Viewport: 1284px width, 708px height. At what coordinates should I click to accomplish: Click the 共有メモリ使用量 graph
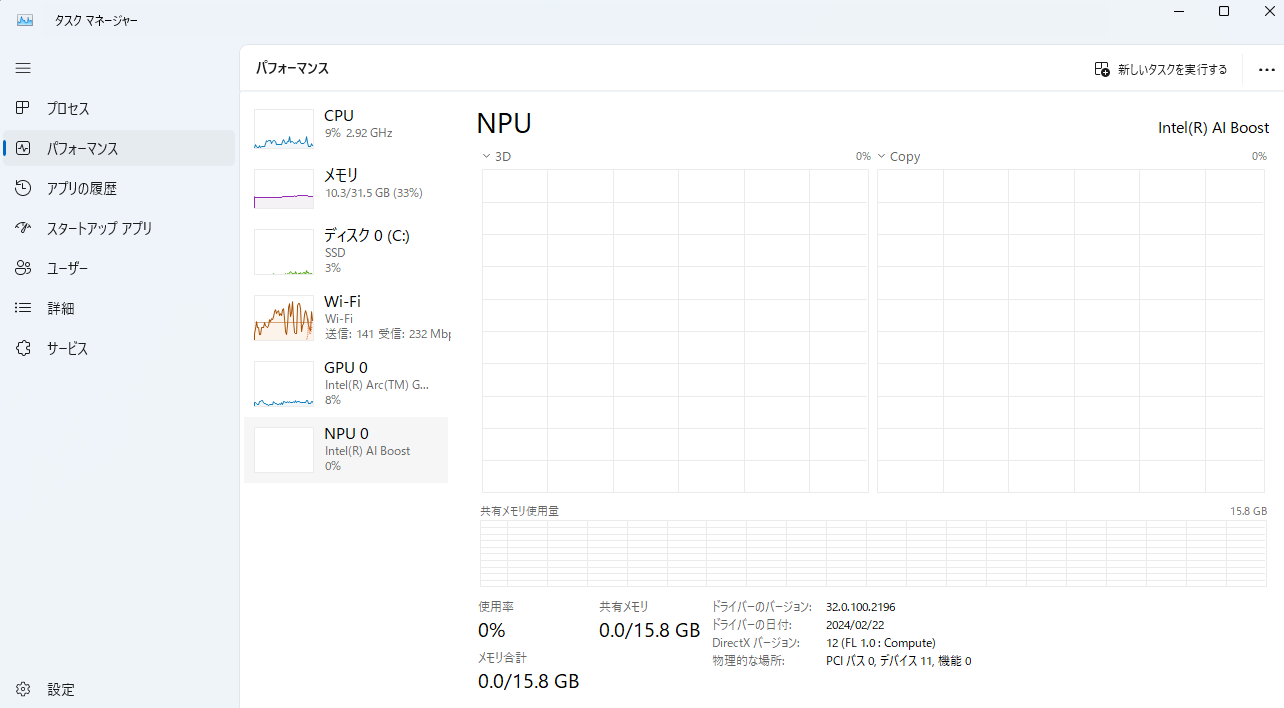tap(874, 553)
